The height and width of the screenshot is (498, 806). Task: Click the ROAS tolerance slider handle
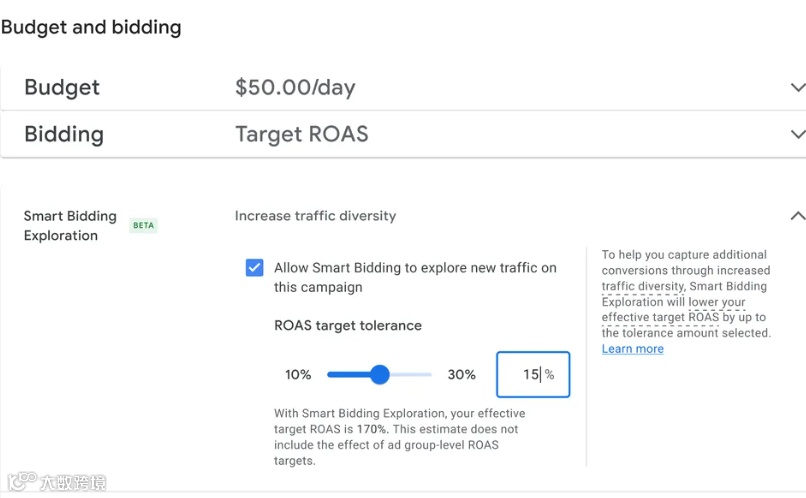[x=379, y=375]
